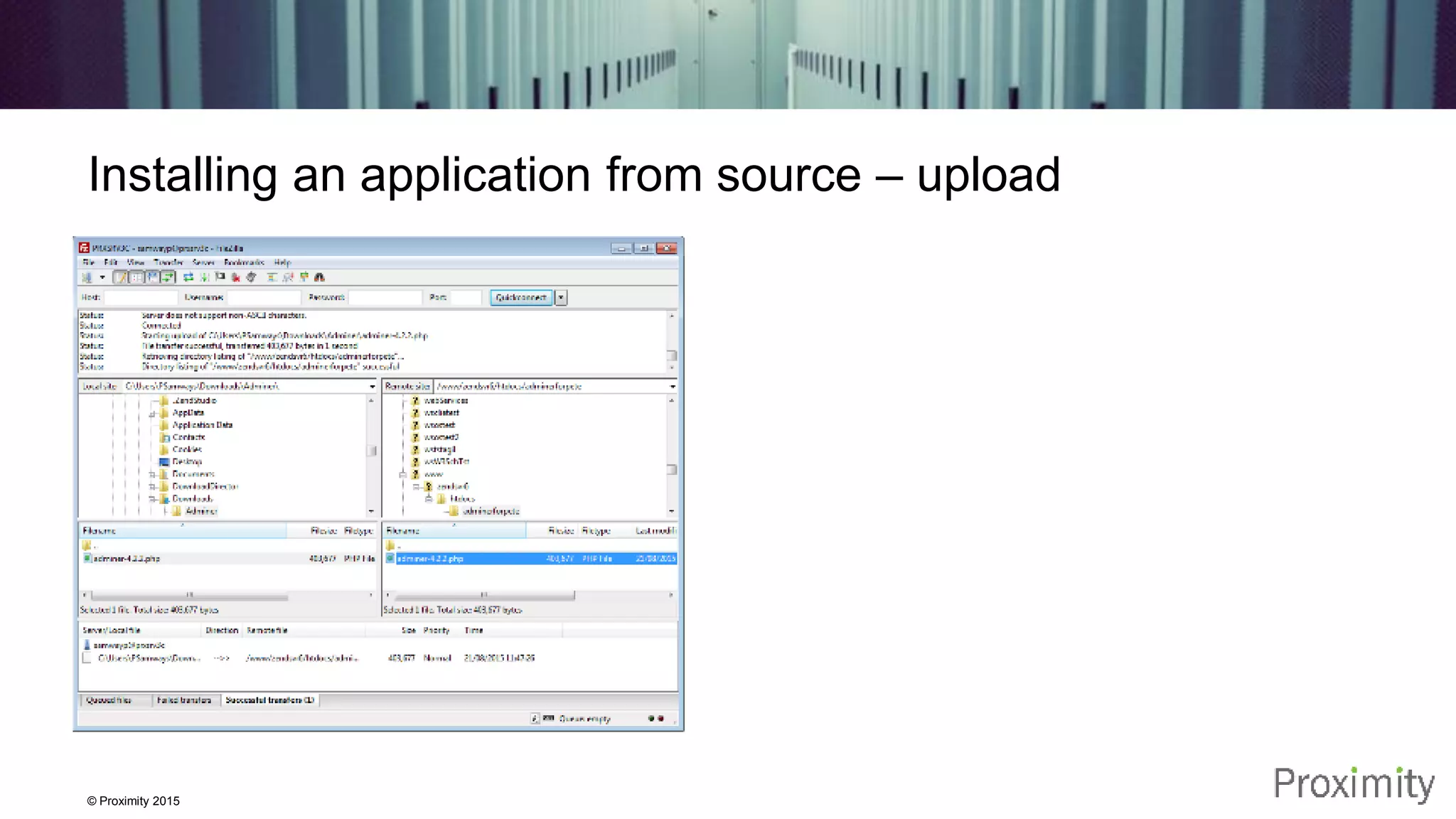1456x819 pixels.
Task: Click the process queue toolbar icon
Action: pyautogui.click(x=205, y=277)
